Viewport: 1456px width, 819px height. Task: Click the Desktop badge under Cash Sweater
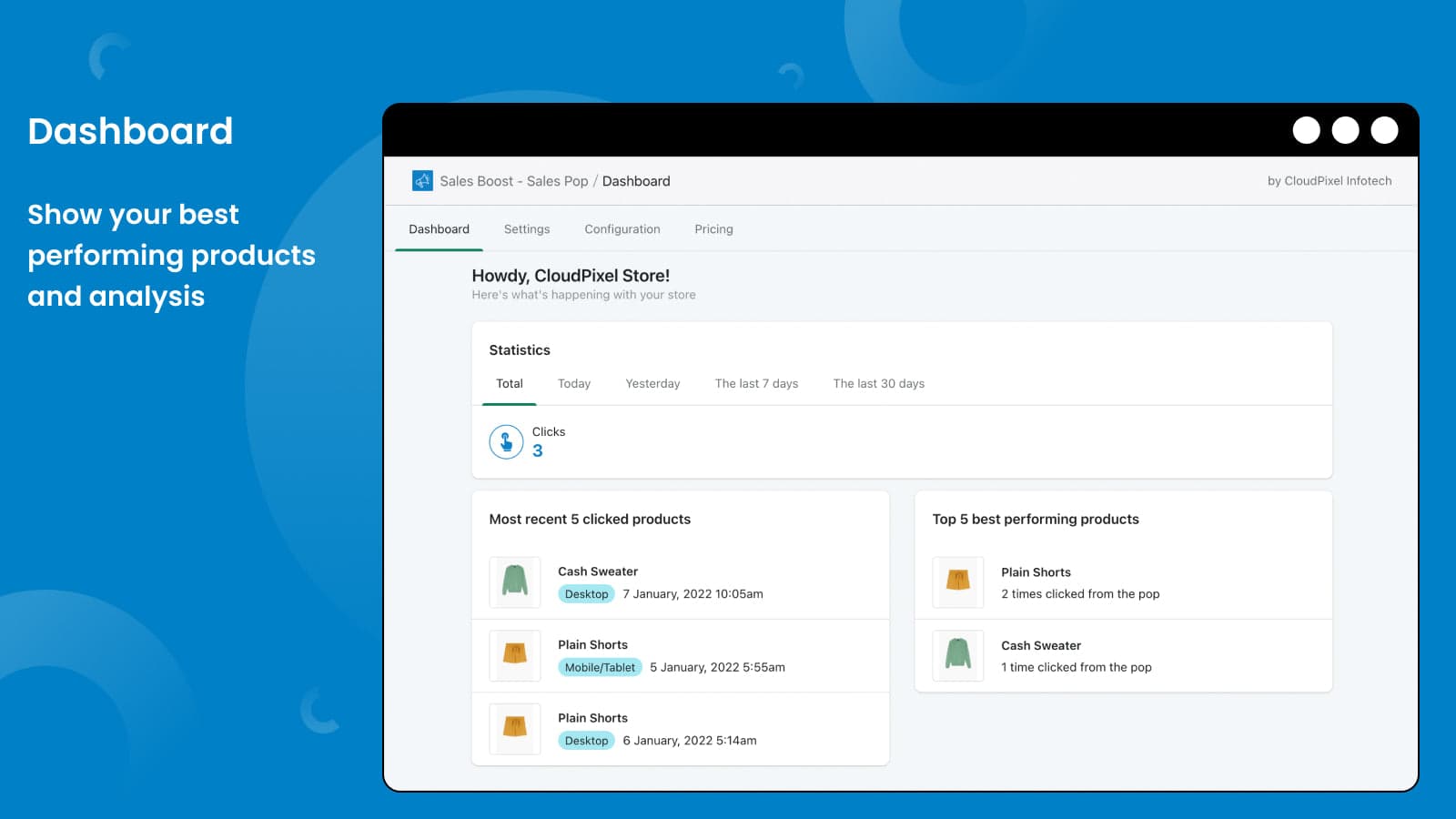tap(586, 594)
